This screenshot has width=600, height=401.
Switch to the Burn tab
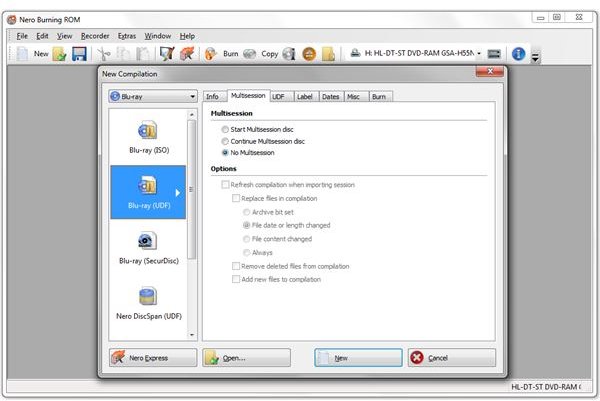381,96
